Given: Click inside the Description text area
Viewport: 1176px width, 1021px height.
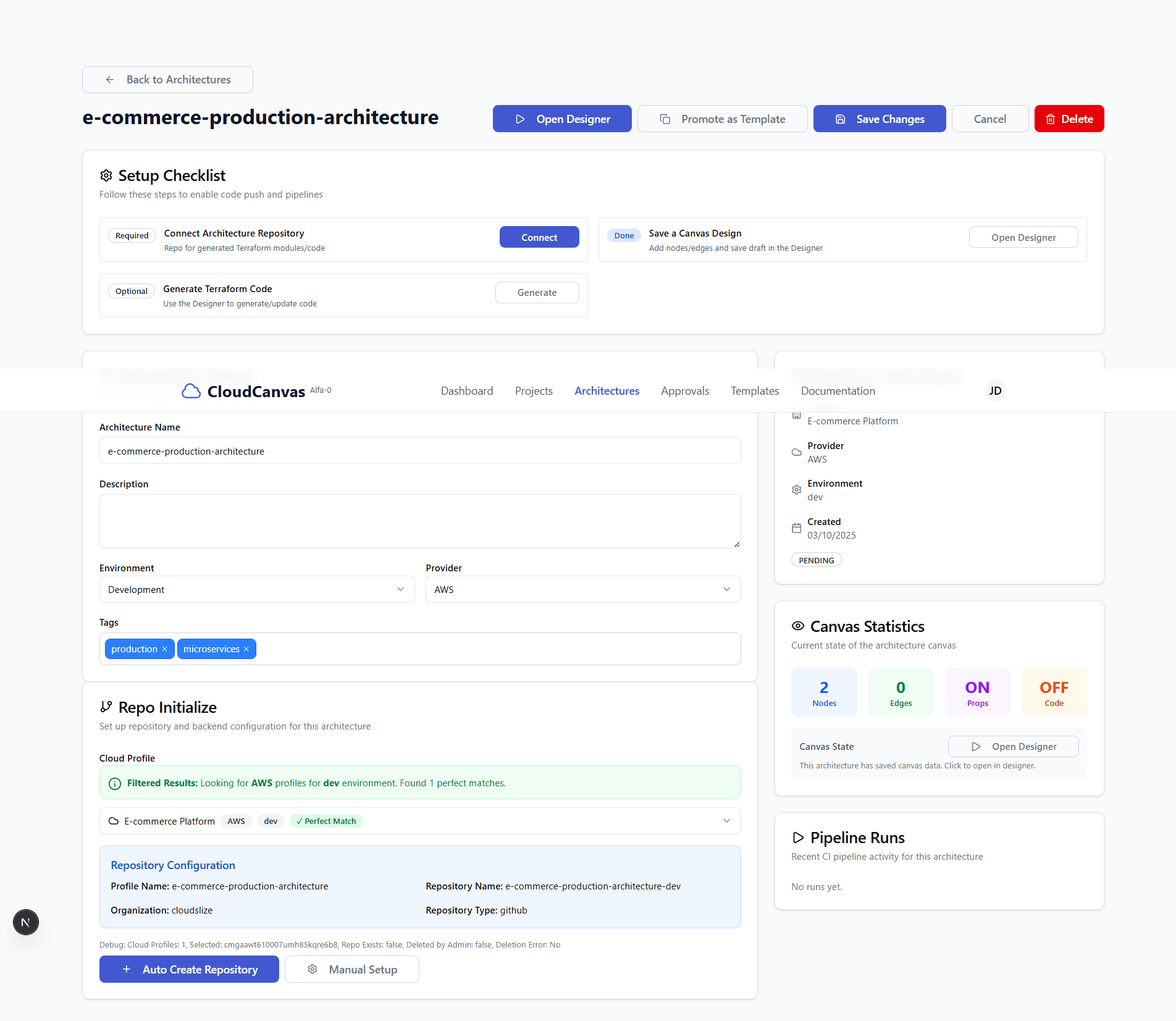Looking at the screenshot, I should click(x=419, y=521).
